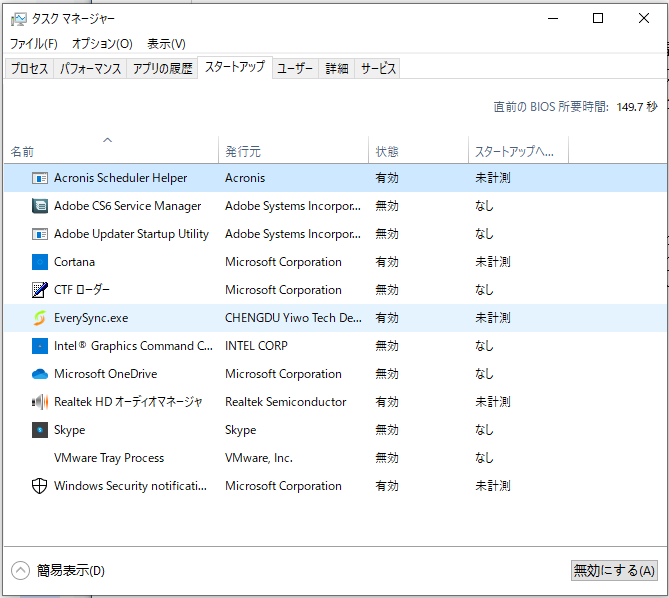Switch to the パフォーマンス tab
Image resolution: width=669 pixels, height=598 pixels.
90,69
